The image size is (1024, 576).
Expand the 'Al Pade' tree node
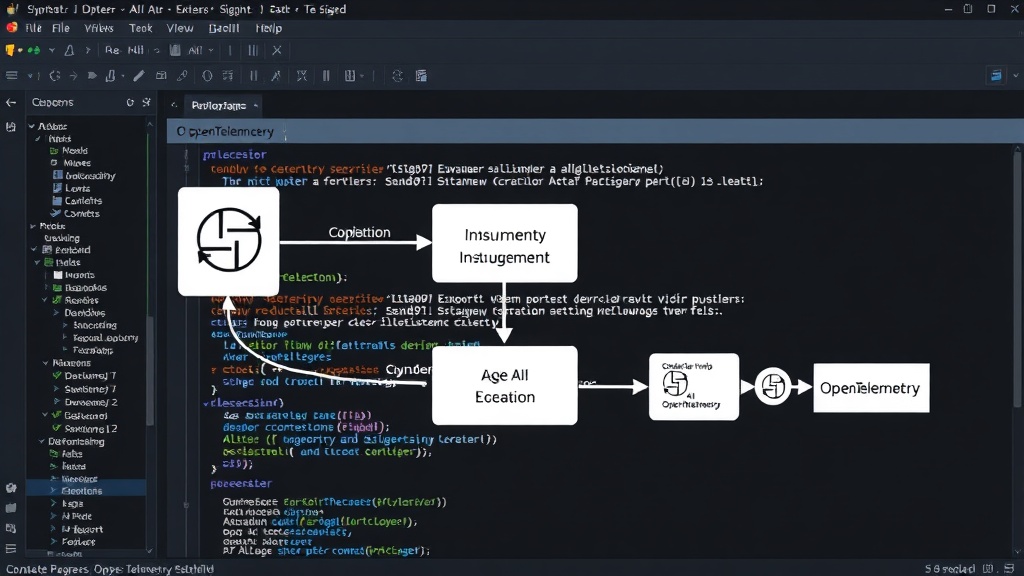(54, 516)
